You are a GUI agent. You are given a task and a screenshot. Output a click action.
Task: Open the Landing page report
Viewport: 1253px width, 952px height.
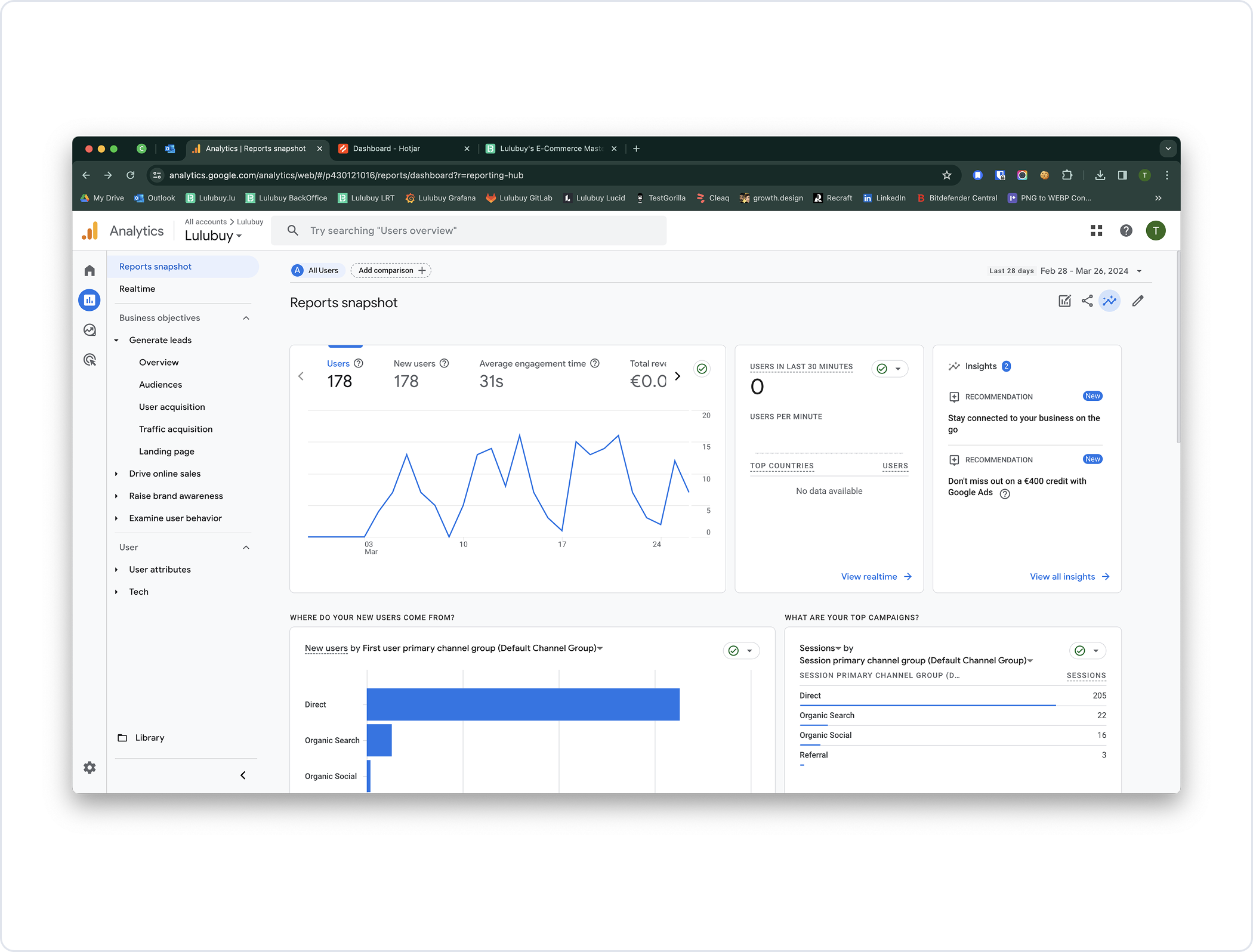[166, 452]
